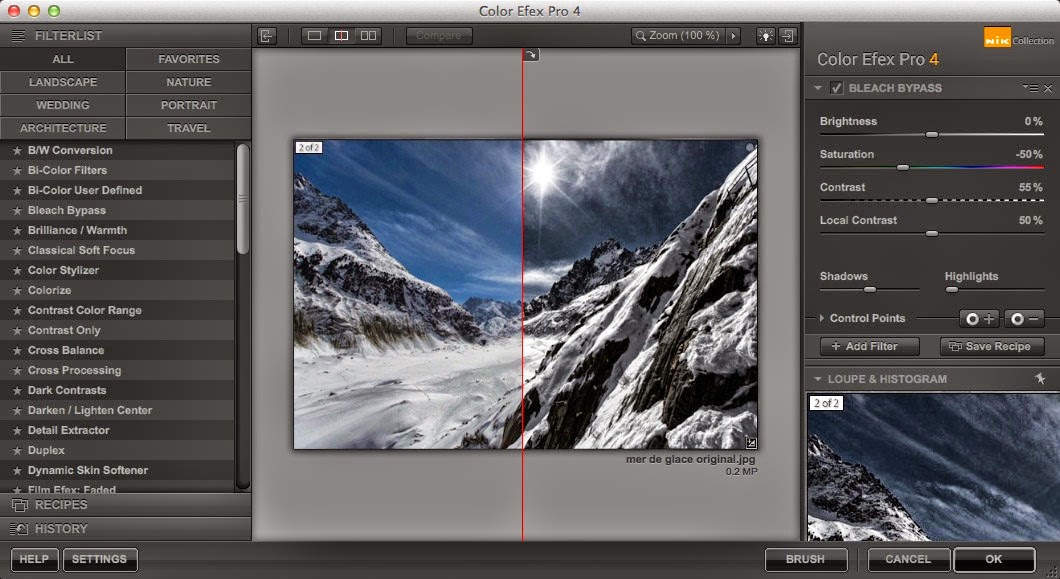Viewport: 1060px width, 579px height.
Task: Open the Zoom level dropdown
Action: click(733, 35)
